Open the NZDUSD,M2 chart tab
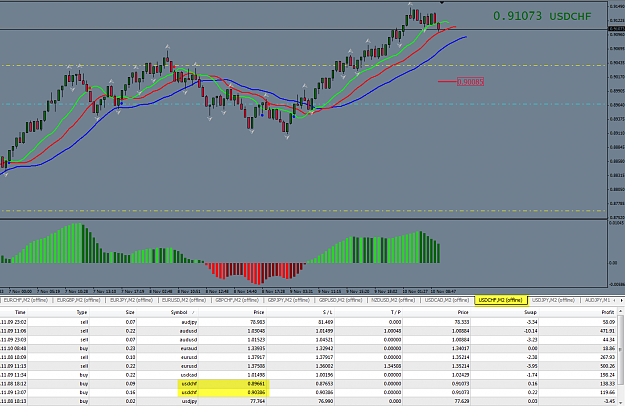Screen dimensions: 625x406 tap(393, 300)
